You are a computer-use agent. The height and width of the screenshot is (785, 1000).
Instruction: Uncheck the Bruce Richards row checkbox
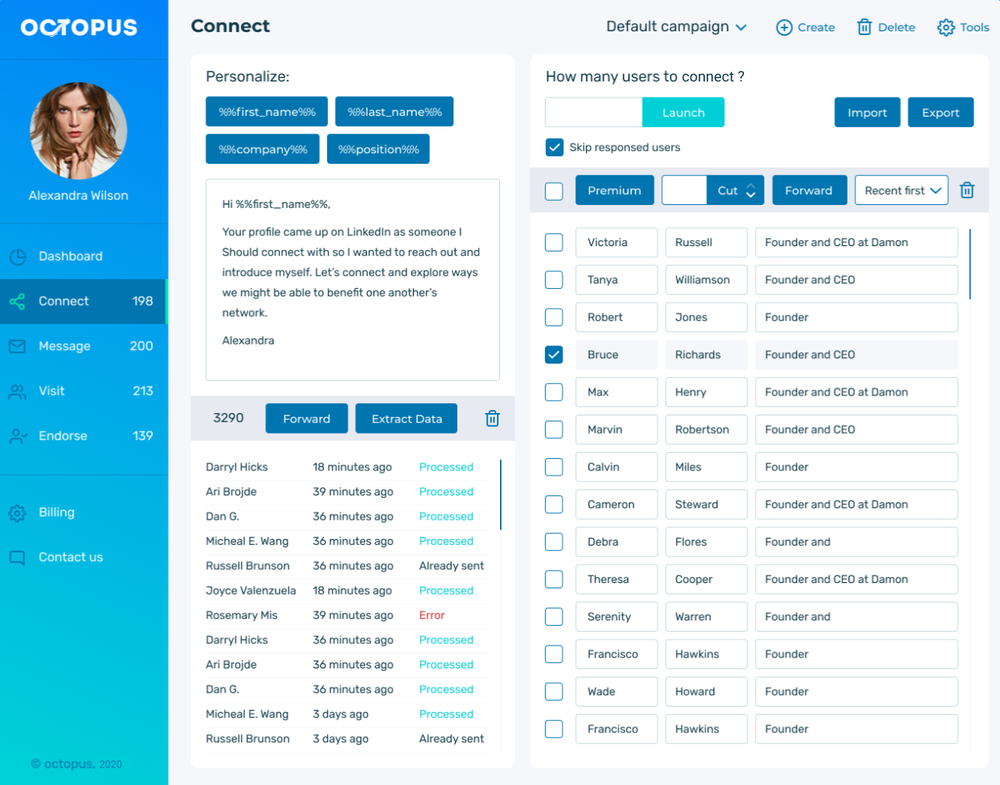554,355
